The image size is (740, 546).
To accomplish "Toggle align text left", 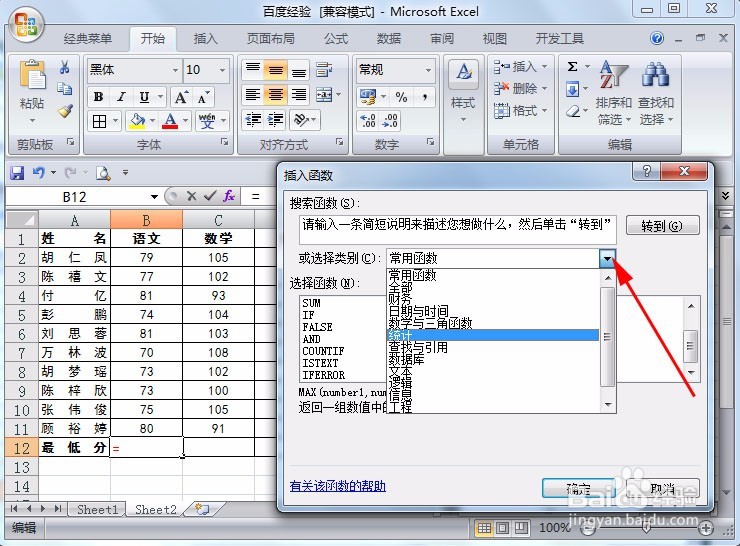I will pyautogui.click(x=253, y=95).
